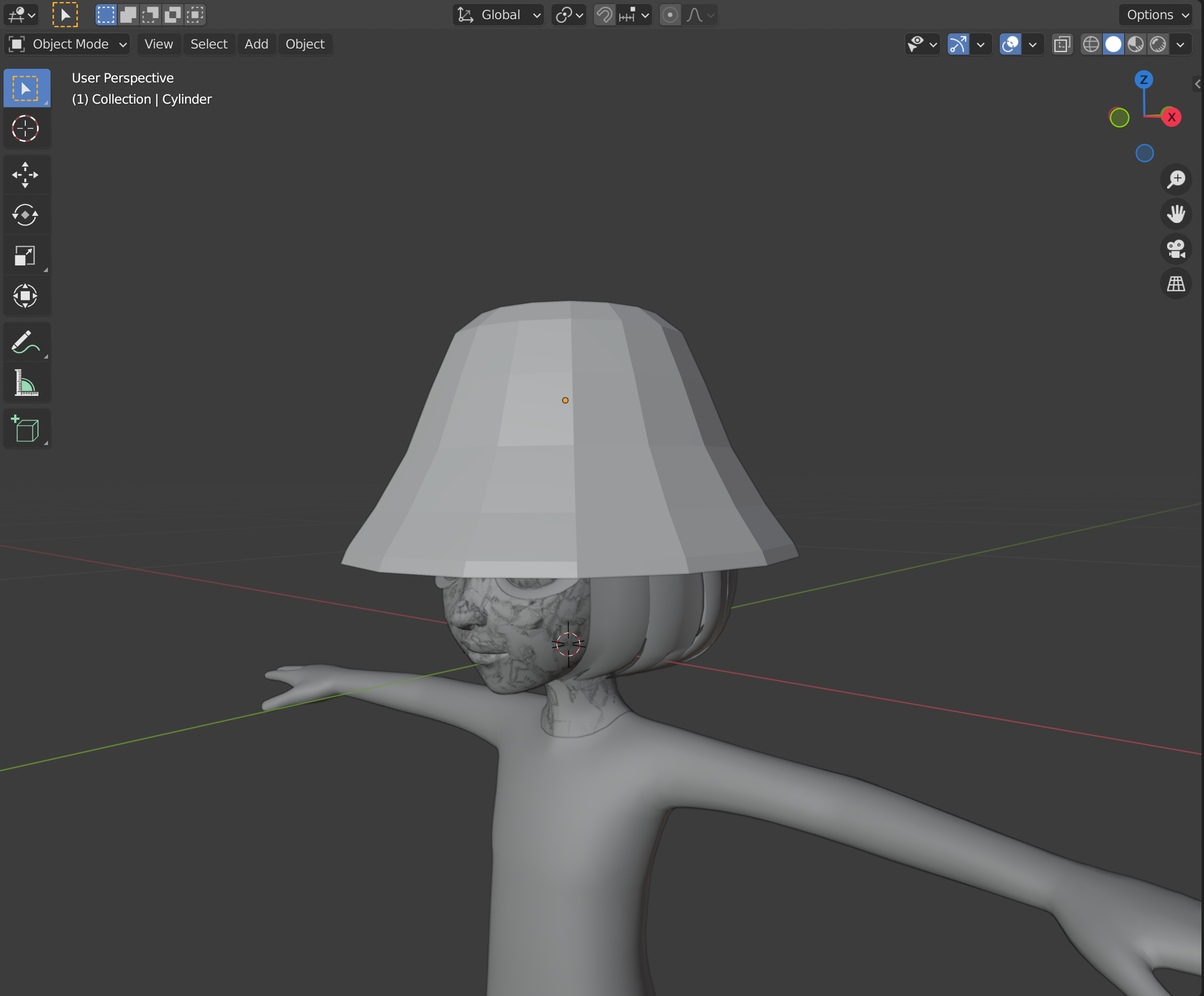Screen dimensions: 1204x996
Task: Expand gizmo options dropdown arrow
Action: coord(981,44)
